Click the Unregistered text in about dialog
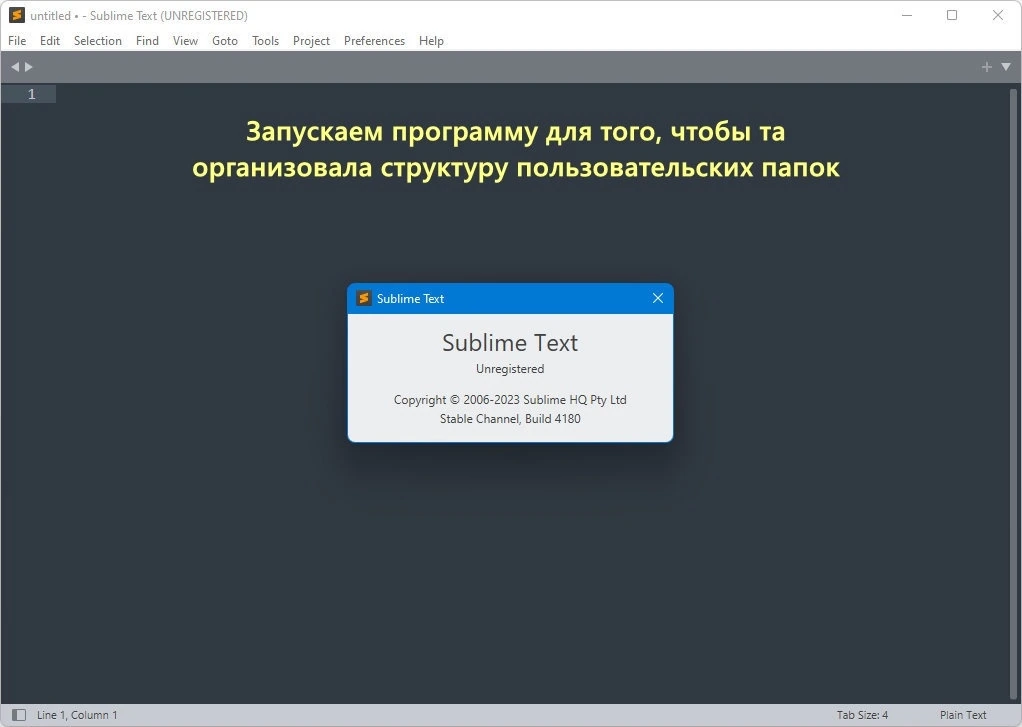1022x727 pixels. 510,368
